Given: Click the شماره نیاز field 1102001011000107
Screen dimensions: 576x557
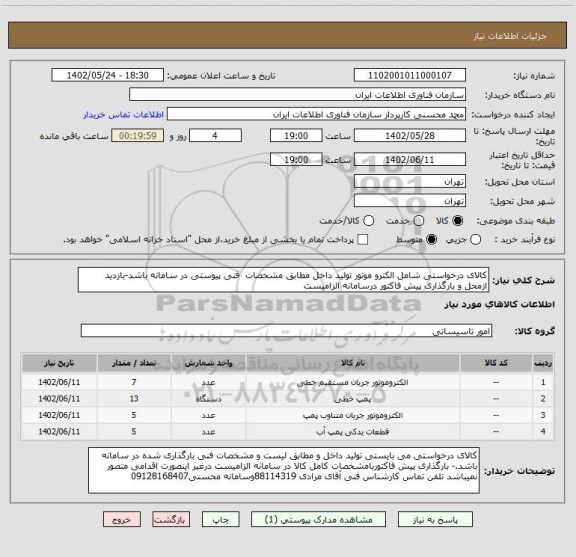Looking at the screenshot, I should 410,75.
